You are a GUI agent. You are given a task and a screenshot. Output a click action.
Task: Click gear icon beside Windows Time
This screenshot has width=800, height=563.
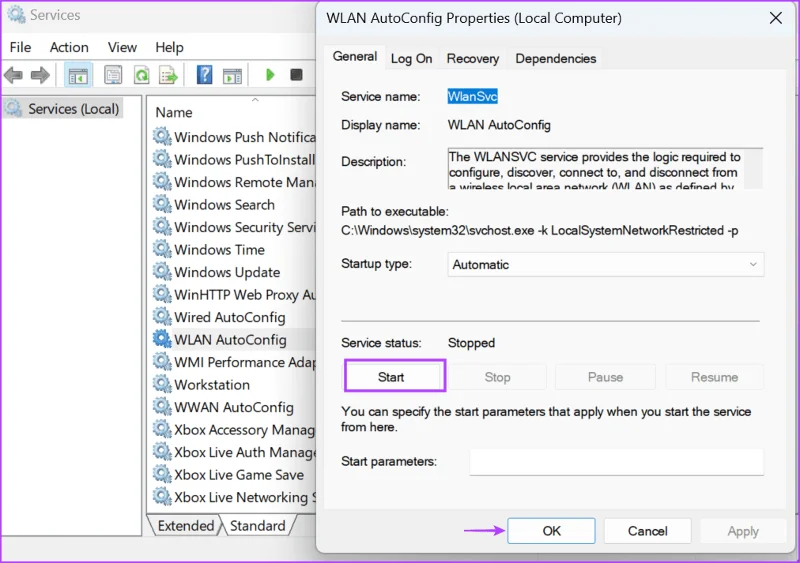click(162, 249)
